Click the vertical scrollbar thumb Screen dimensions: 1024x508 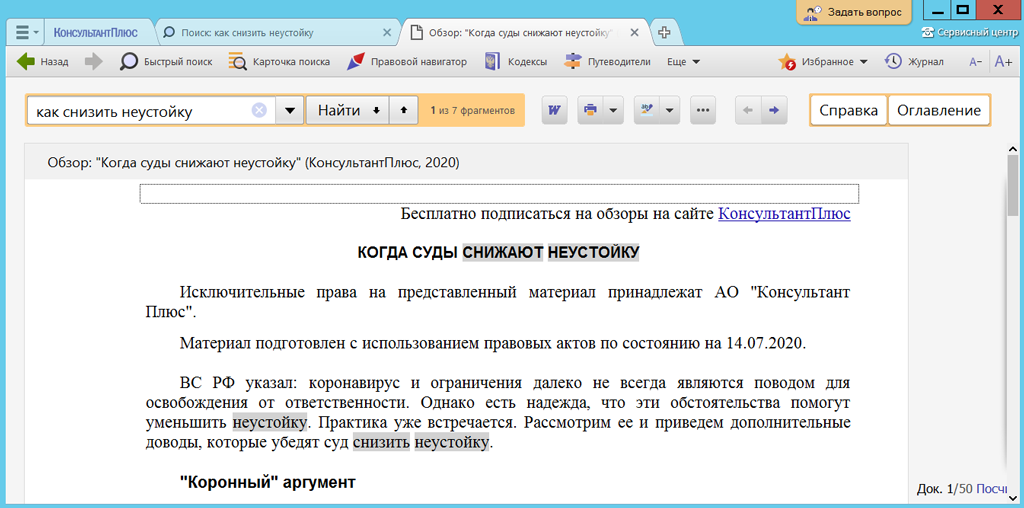1012,185
